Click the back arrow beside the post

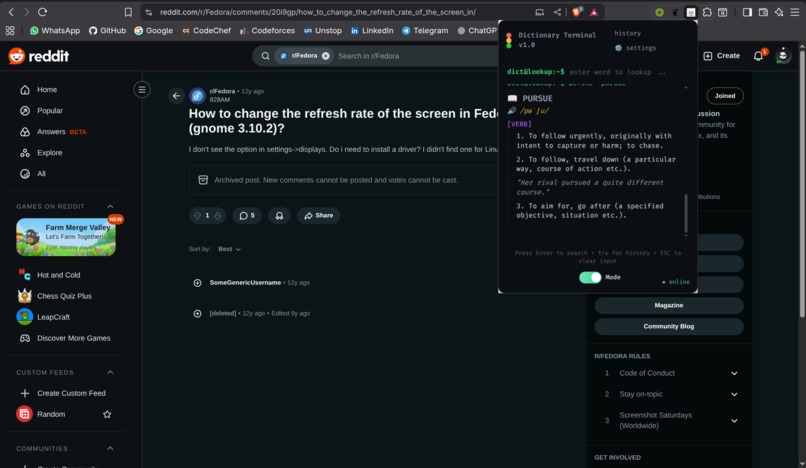pyautogui.click(x=176, y=96)
